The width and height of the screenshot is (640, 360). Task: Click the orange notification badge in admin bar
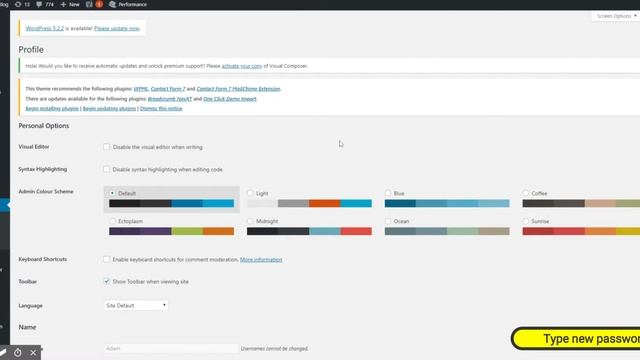coord(99,4)
